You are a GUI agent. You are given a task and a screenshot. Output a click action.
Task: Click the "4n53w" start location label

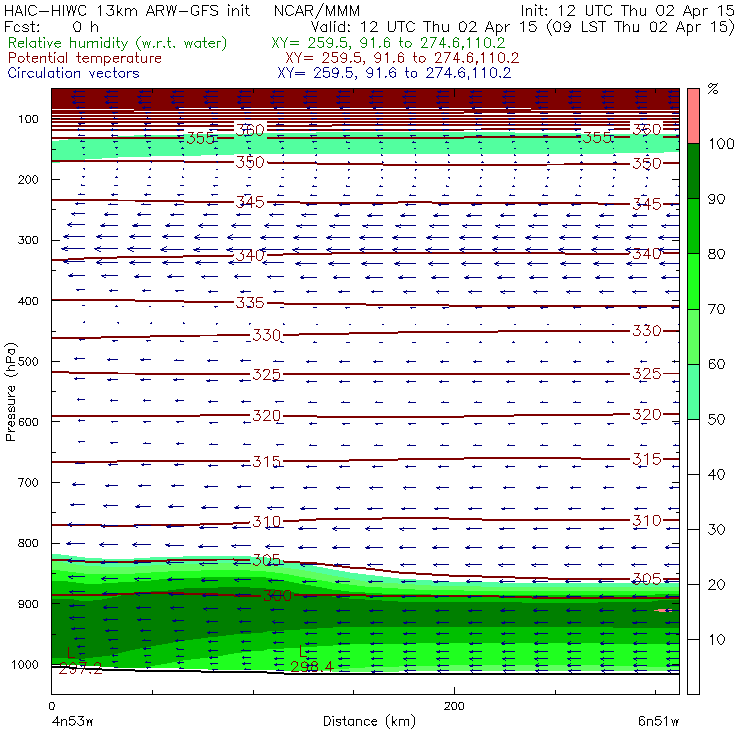pyautogui.click(x=73, y=722)
